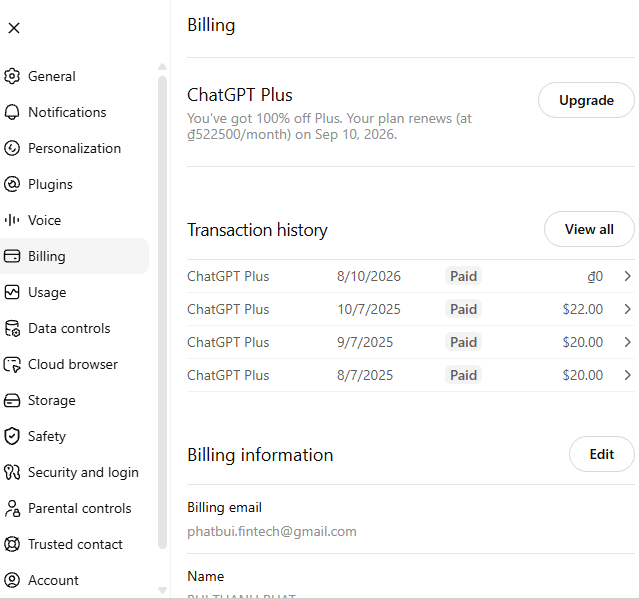This screenshot has width=639, height=599.
Task: Click the Usage chart icon
Action: pyautogui.click(x=12, y=292)
